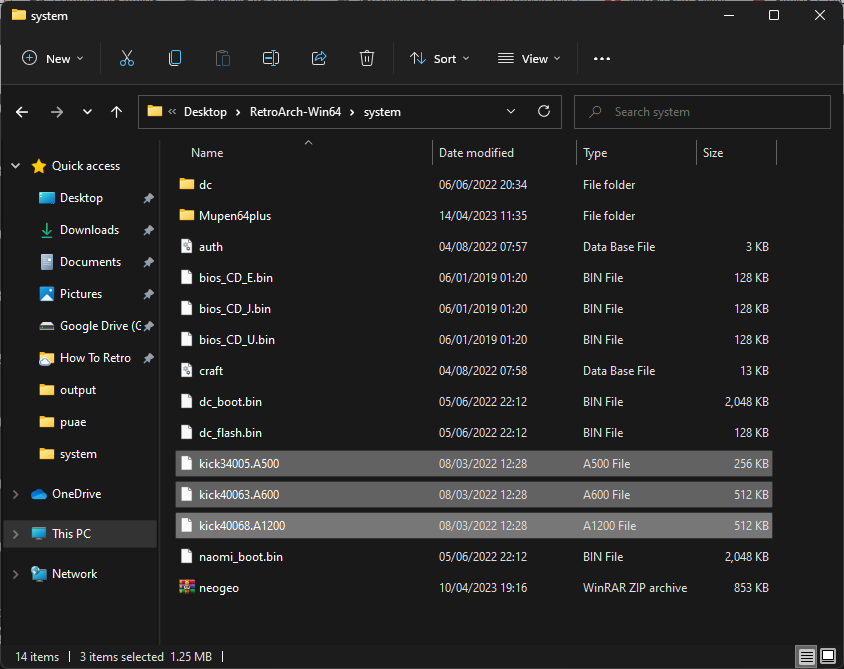This screenshot has width=844, height=669.
Task: Select the bios_CD_E.bin file
Action: 474,278
